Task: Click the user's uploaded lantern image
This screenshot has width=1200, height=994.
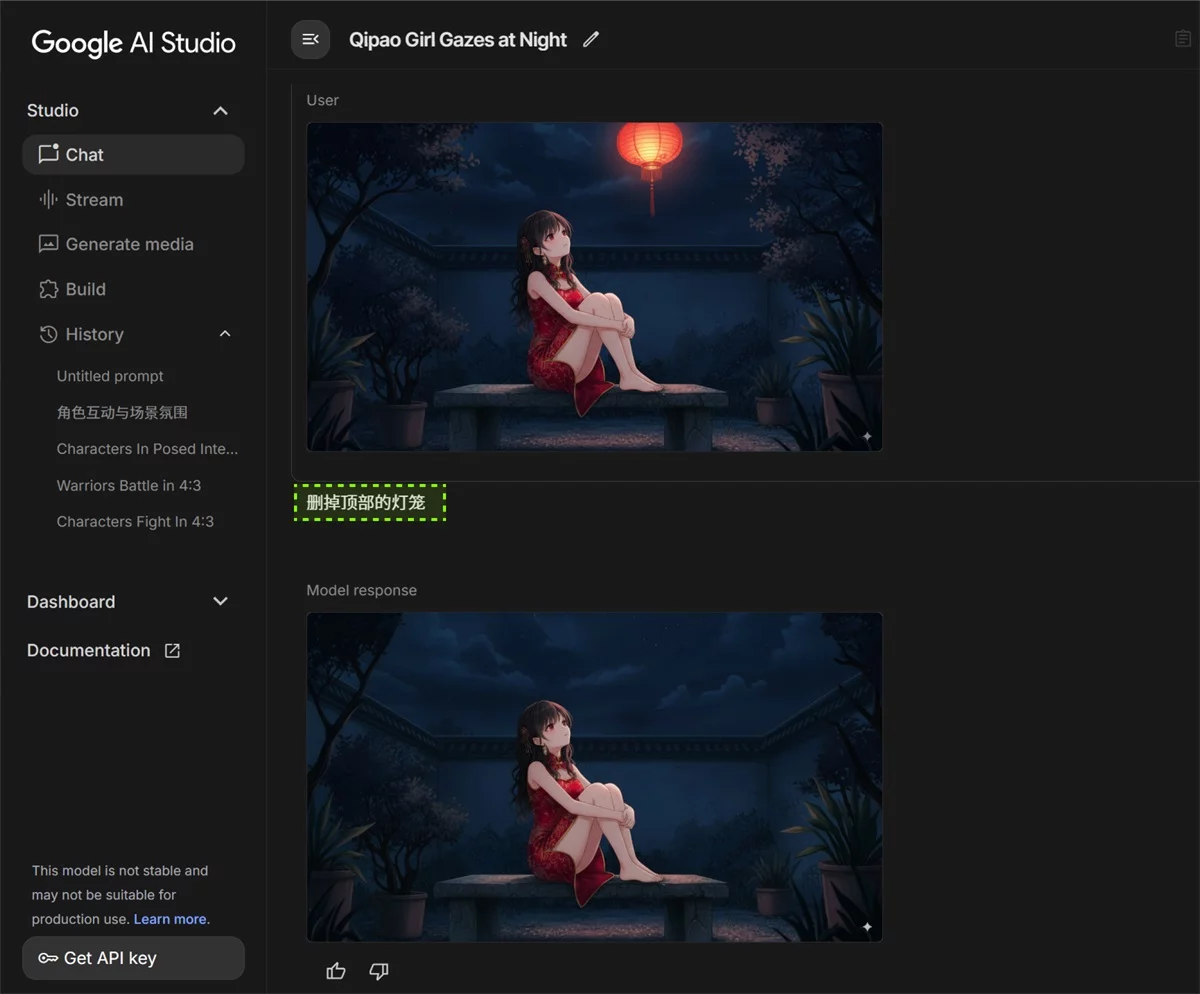Action: (594, 286)
